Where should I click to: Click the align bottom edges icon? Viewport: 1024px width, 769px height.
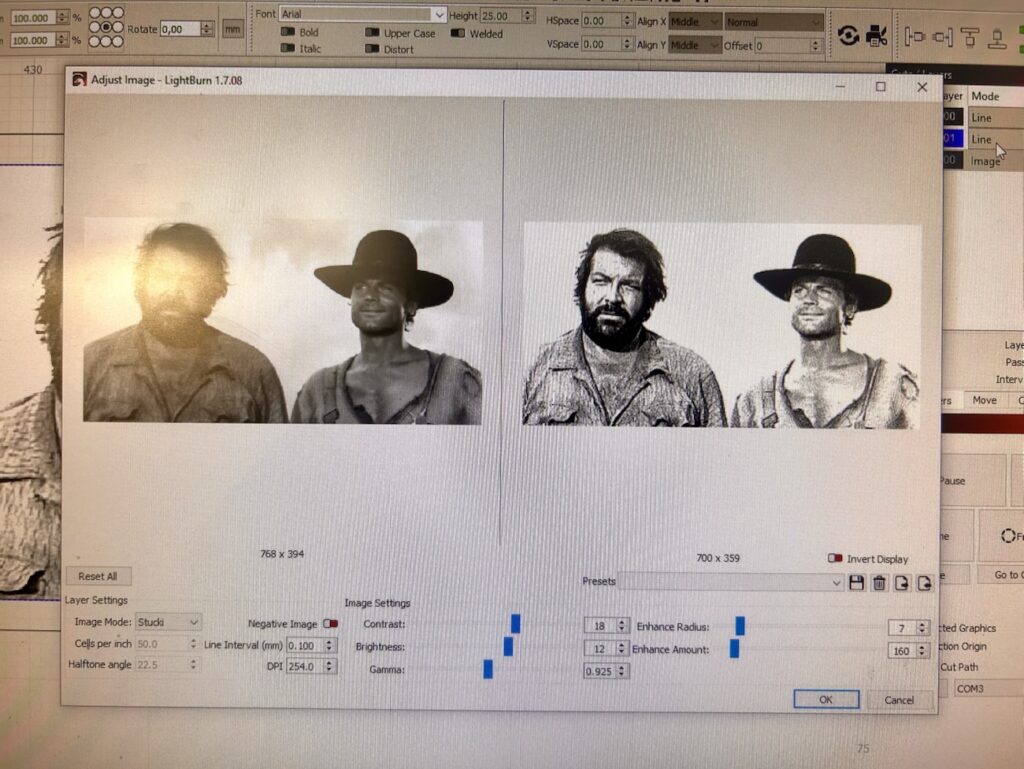coord(997,39)
